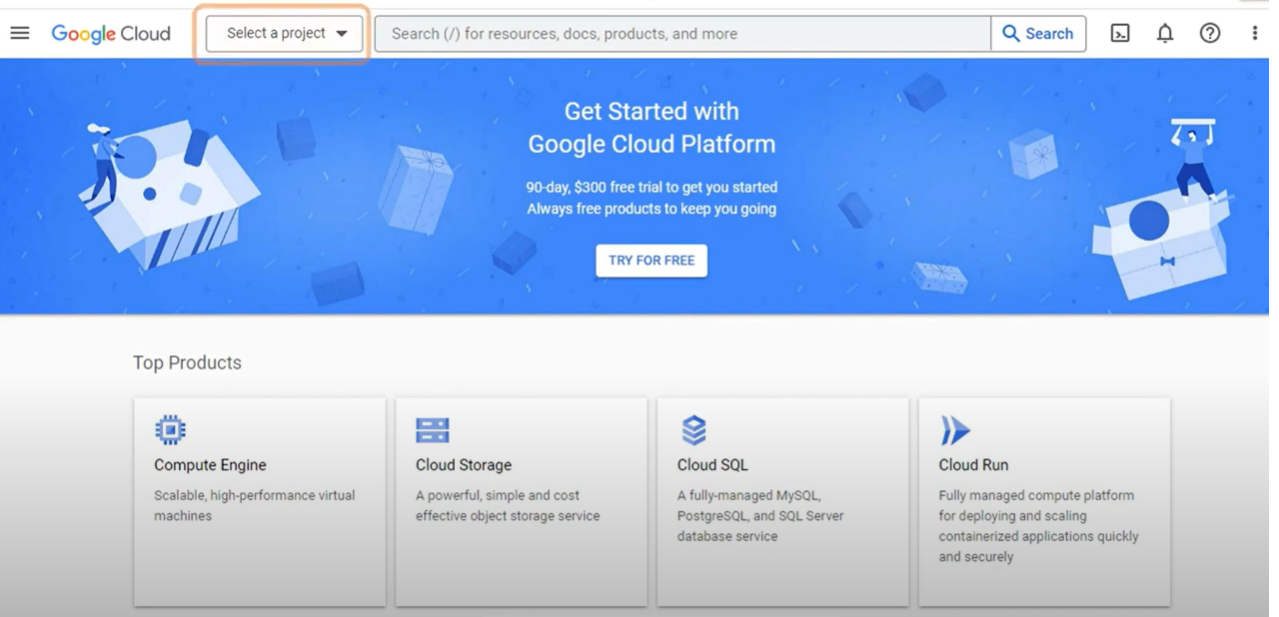Click the Cloud SQL description text

(760, 516)
